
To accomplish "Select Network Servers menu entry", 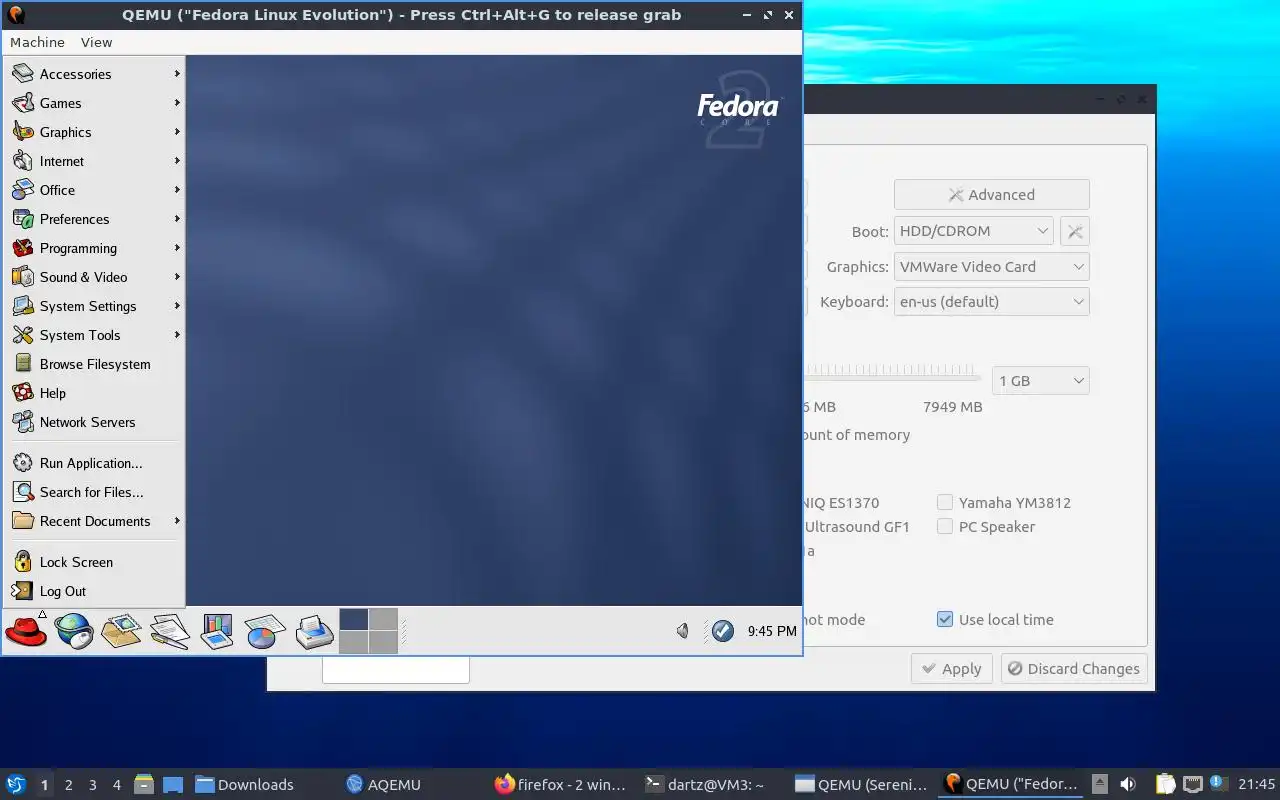I will [x=95, y=422].
